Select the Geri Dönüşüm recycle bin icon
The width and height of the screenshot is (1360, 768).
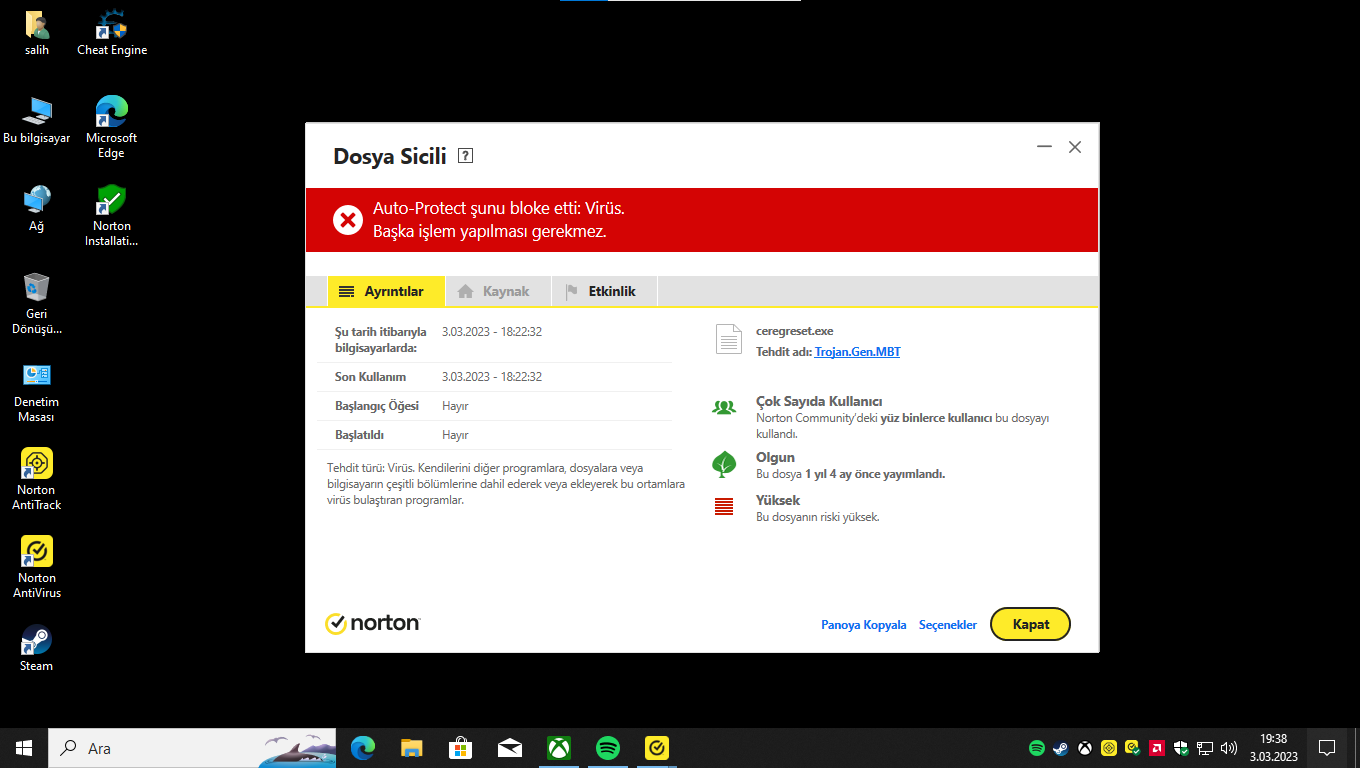pos(37,303)
